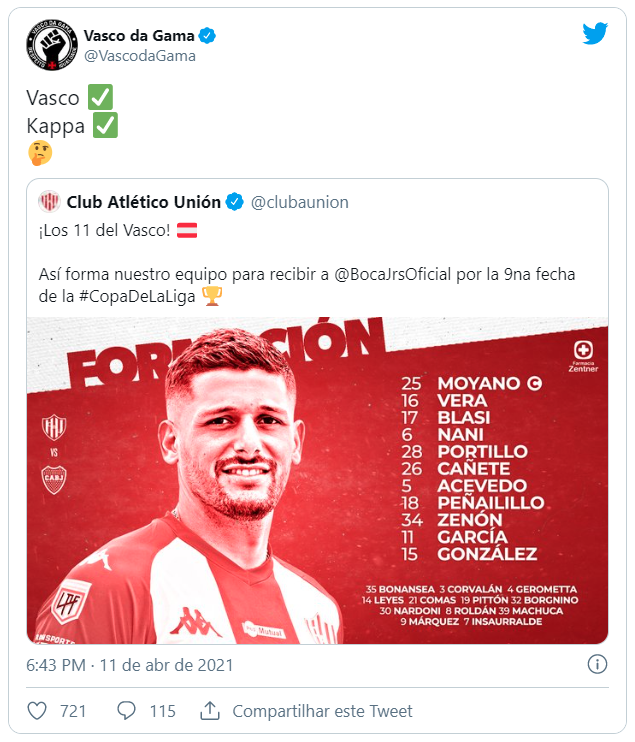Open tweet info circle icon
635x742 pixels.
[x=597, y=664]
